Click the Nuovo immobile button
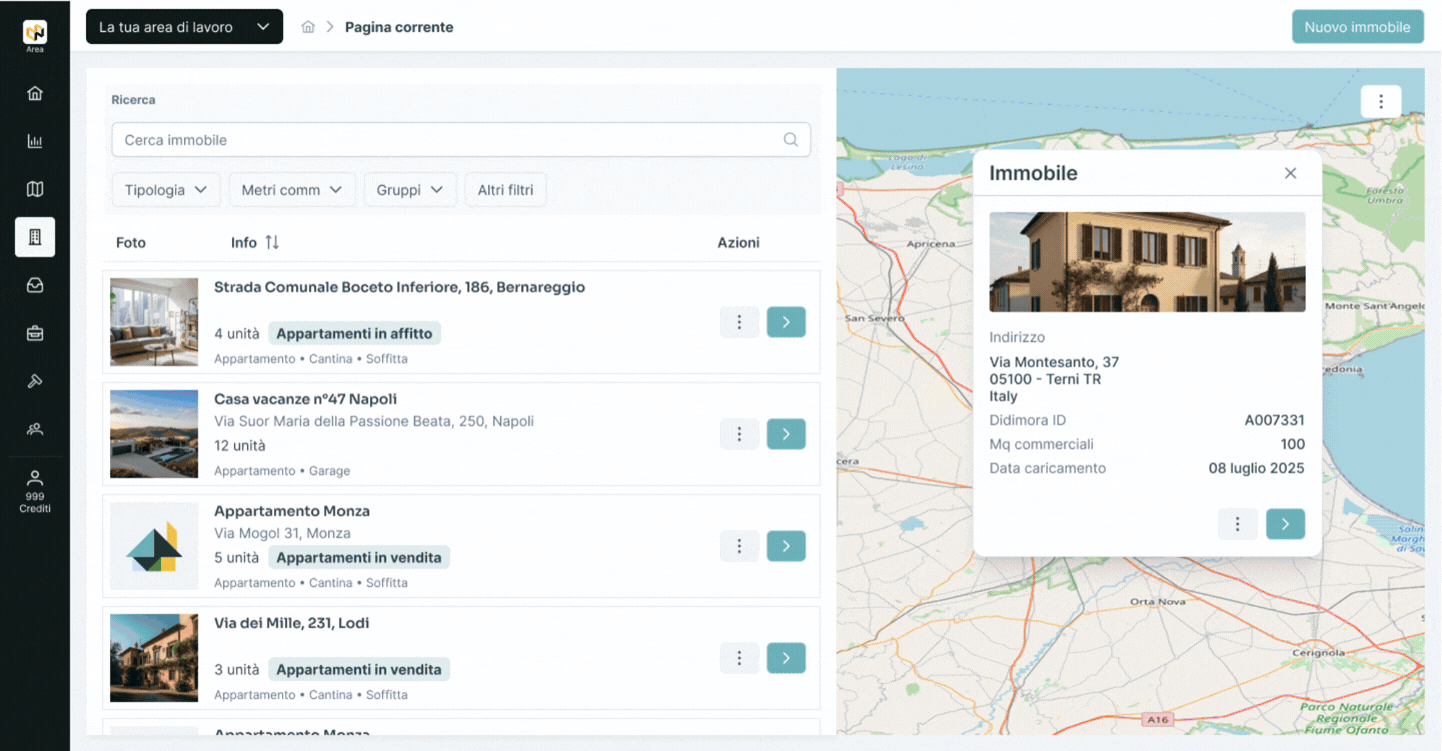Screen dimensions: 1442x751 pyautogui.click(x=1358, y=27)
